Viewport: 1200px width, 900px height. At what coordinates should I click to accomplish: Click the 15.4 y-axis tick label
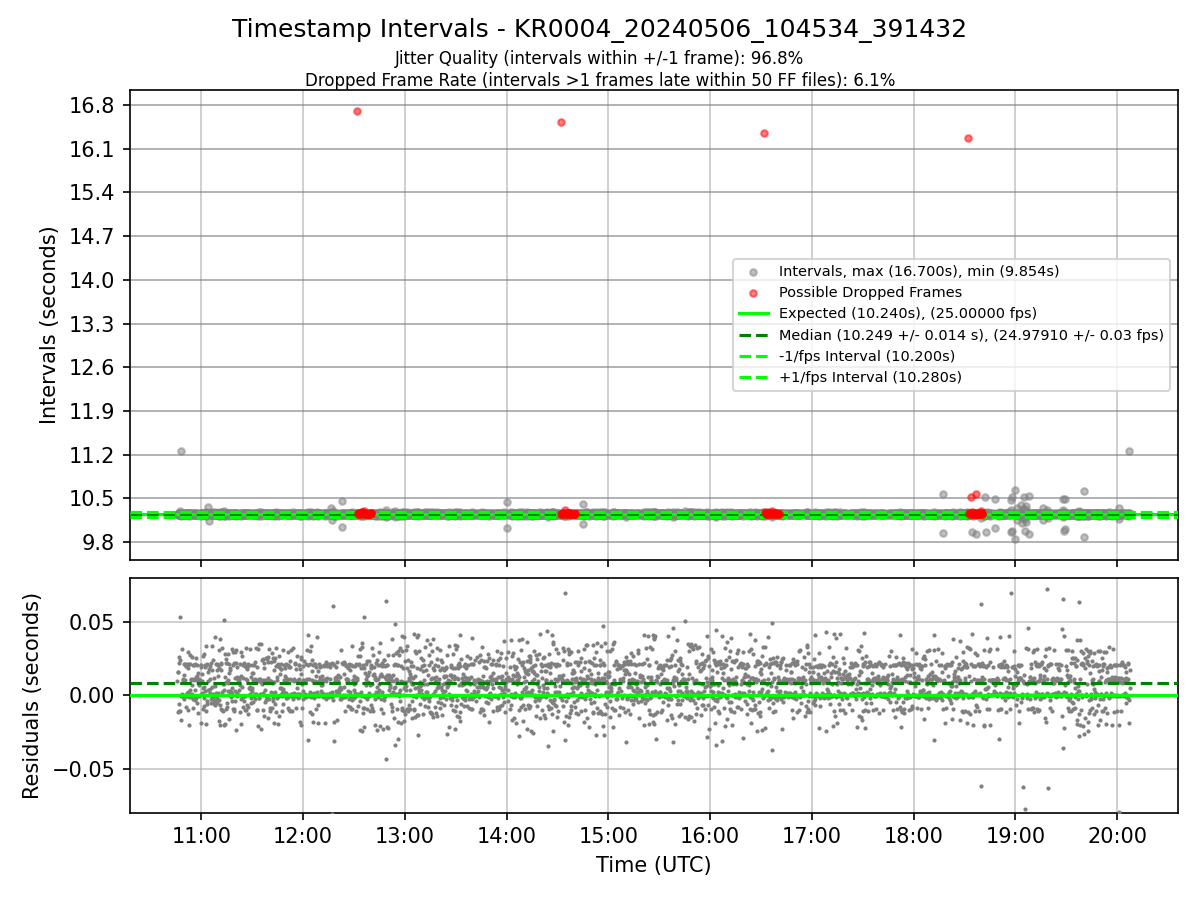(91, 193)
